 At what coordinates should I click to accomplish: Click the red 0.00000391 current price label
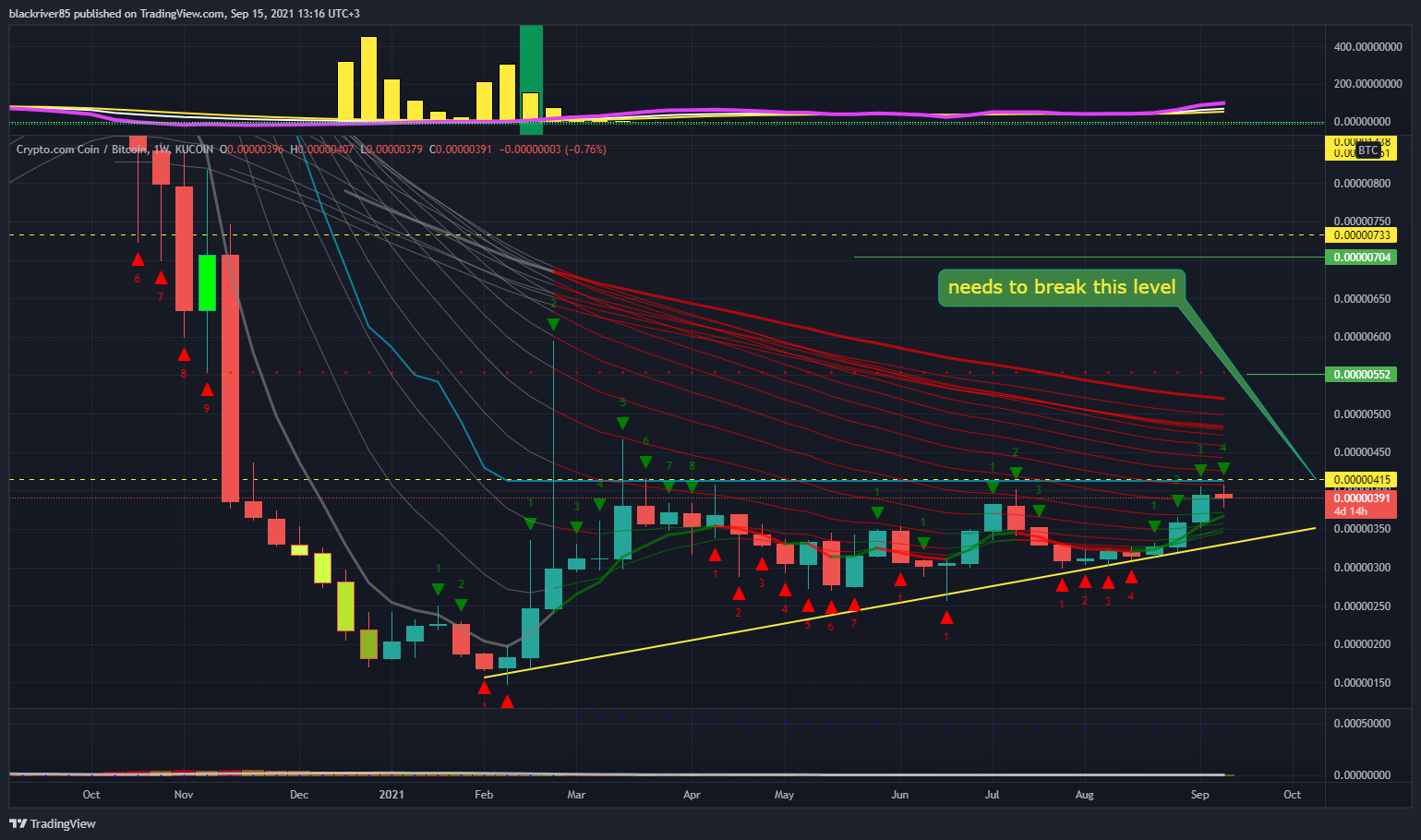pos(1361,498)
